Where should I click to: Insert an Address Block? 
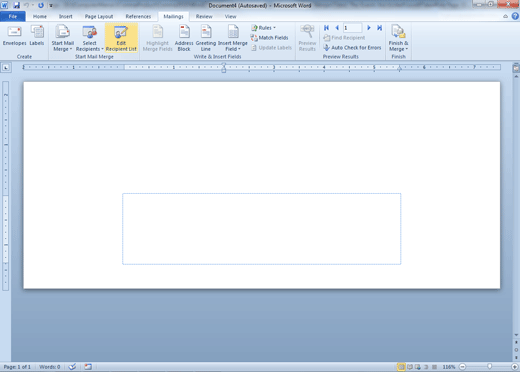pyautogui.click(x=184, y=38)
